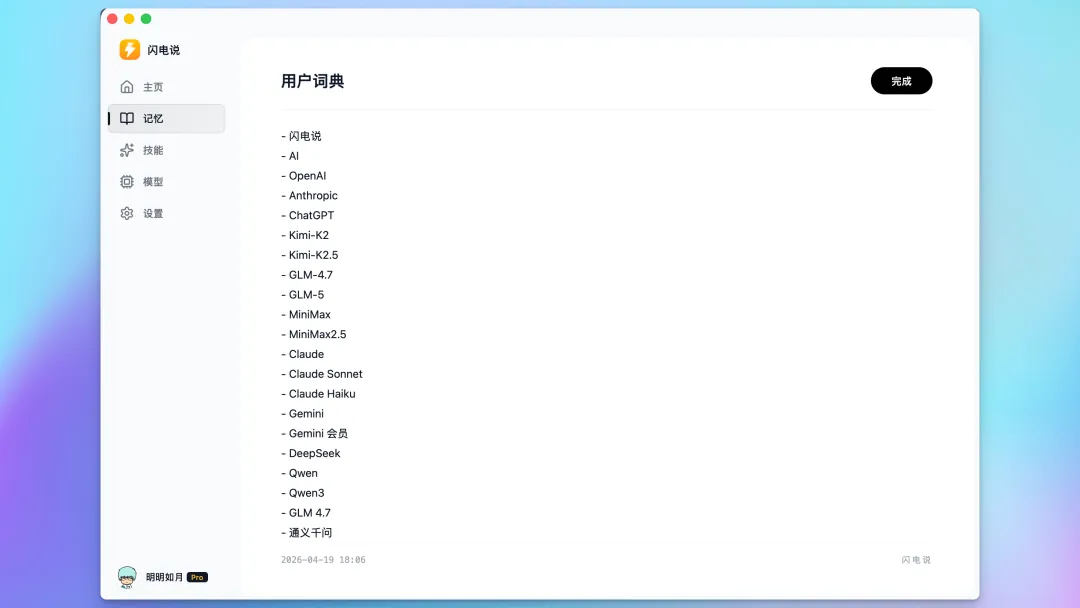Viewport: 1080px width, 608px height.
Task: Click the 闪电说 lightning app logo
Action: 129,50
